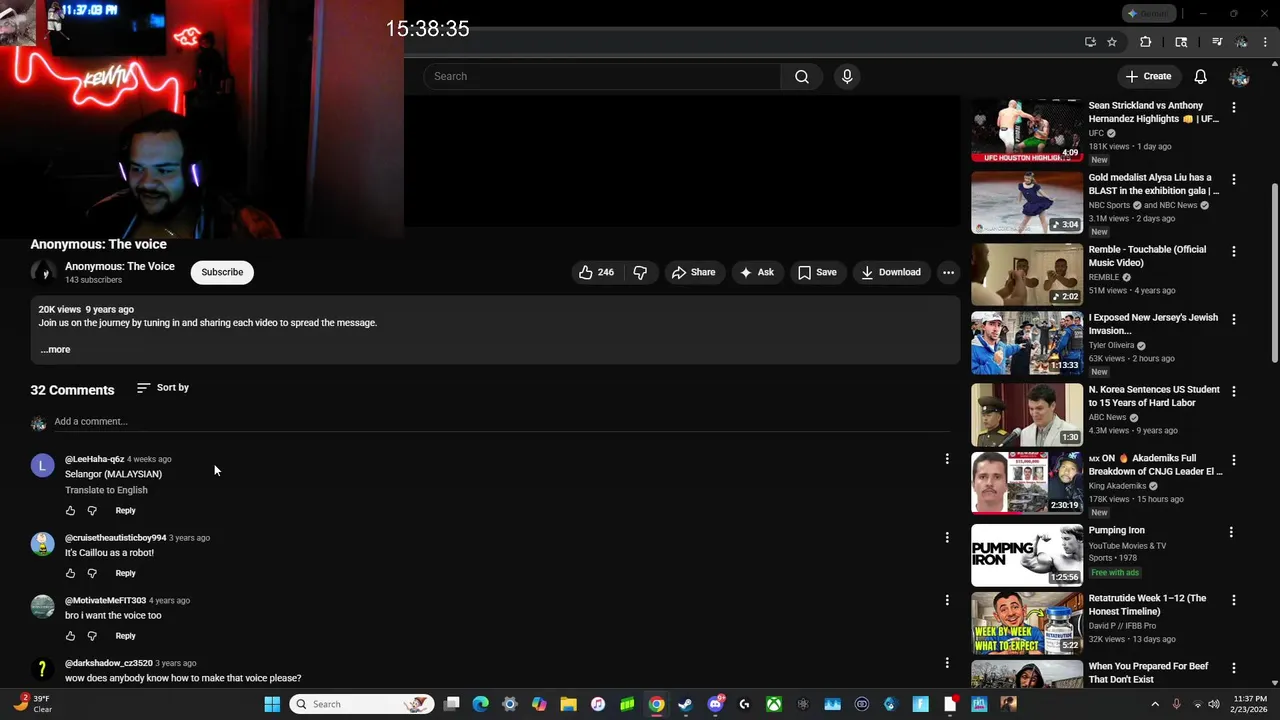
Task: Open Steam from the taskbar
Action: 686,704
